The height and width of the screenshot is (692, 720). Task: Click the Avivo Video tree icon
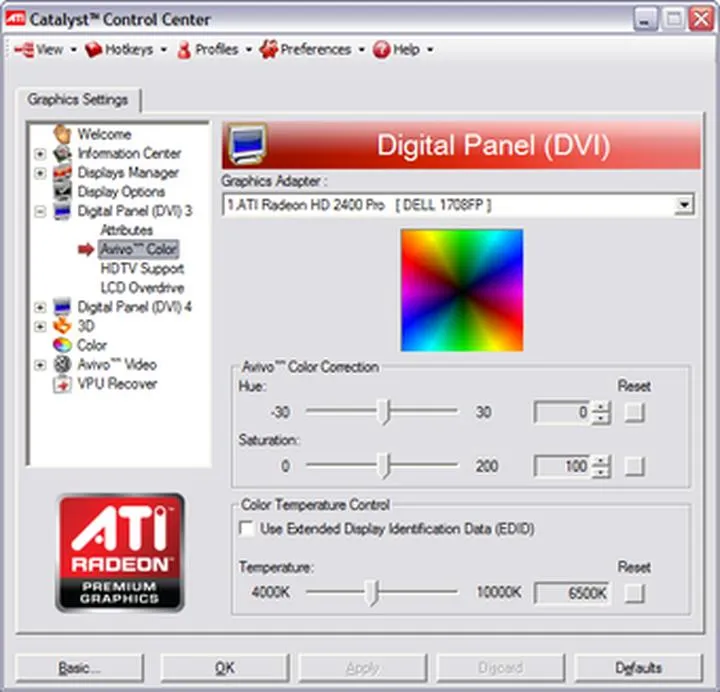[62, 365]
